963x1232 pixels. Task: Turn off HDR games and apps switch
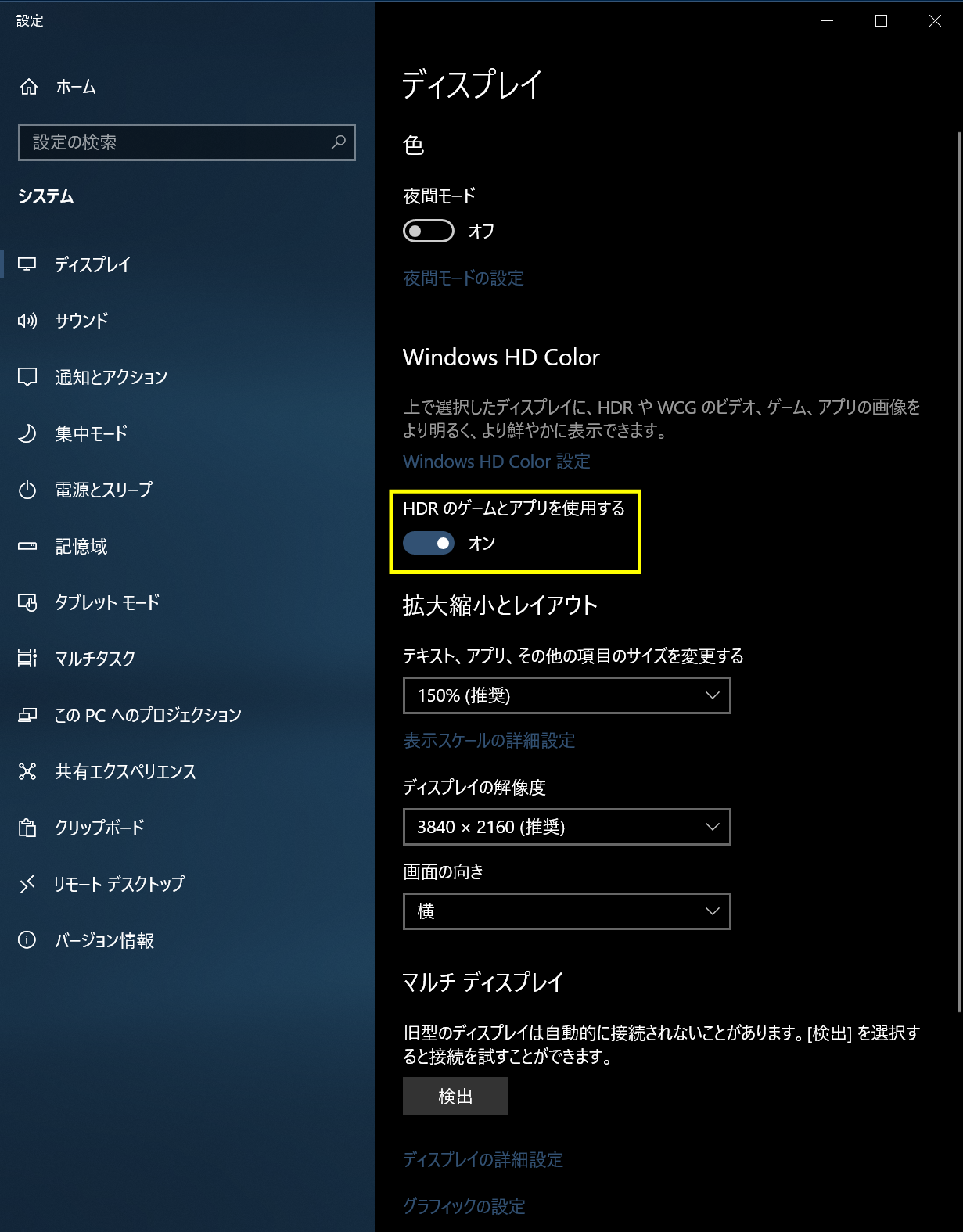(x=429, y=543)
